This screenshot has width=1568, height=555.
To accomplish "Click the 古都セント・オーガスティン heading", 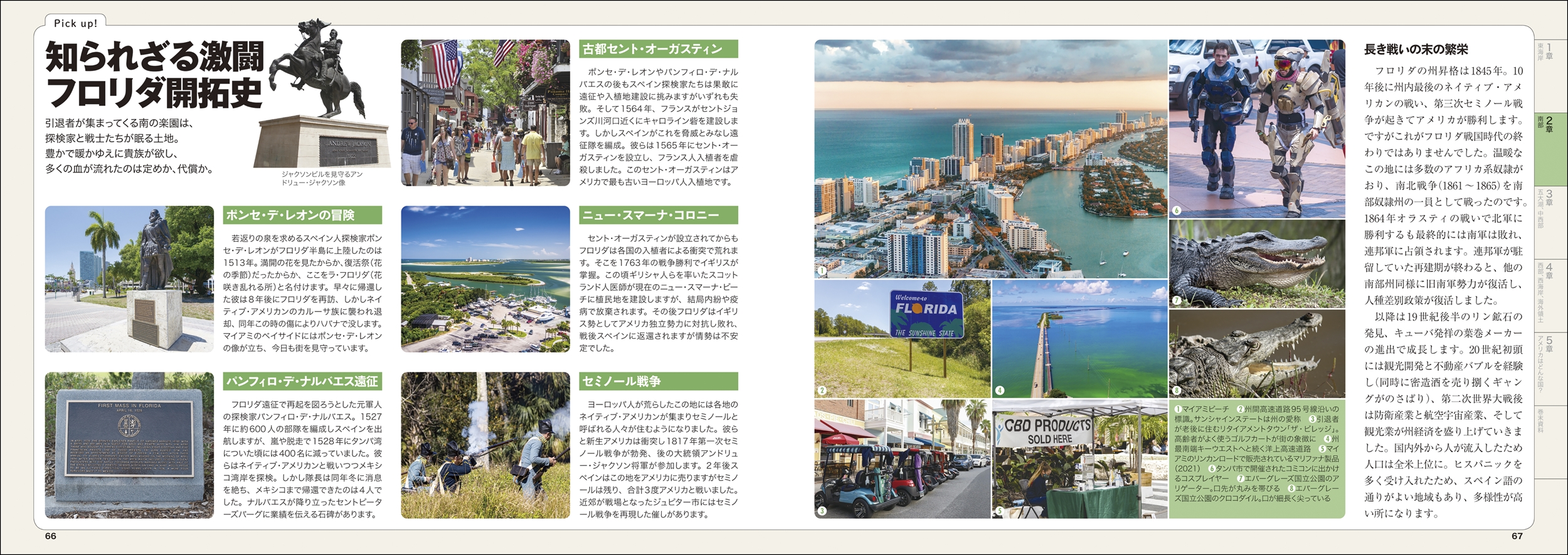I will 658,49.
